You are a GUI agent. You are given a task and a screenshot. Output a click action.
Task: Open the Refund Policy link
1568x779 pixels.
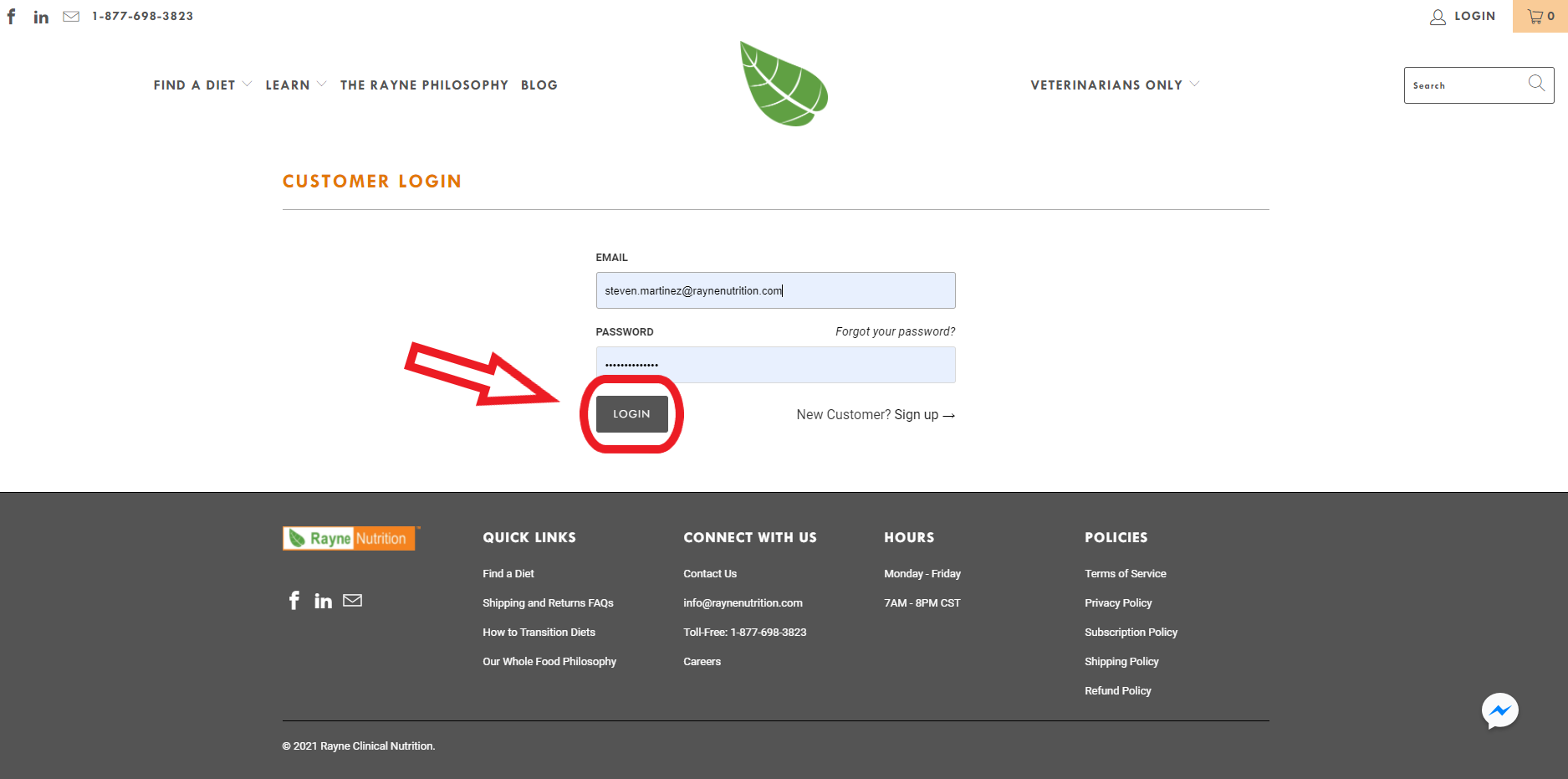pos(1117,690)
